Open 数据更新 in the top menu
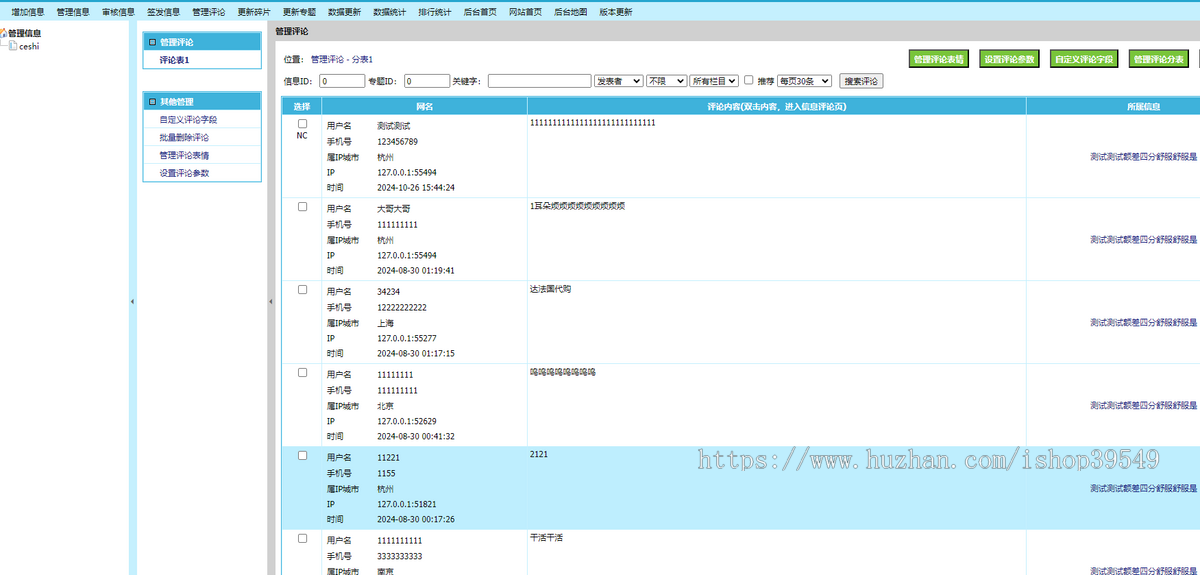This screenshot has width=1200, height=575. (344, 12)
